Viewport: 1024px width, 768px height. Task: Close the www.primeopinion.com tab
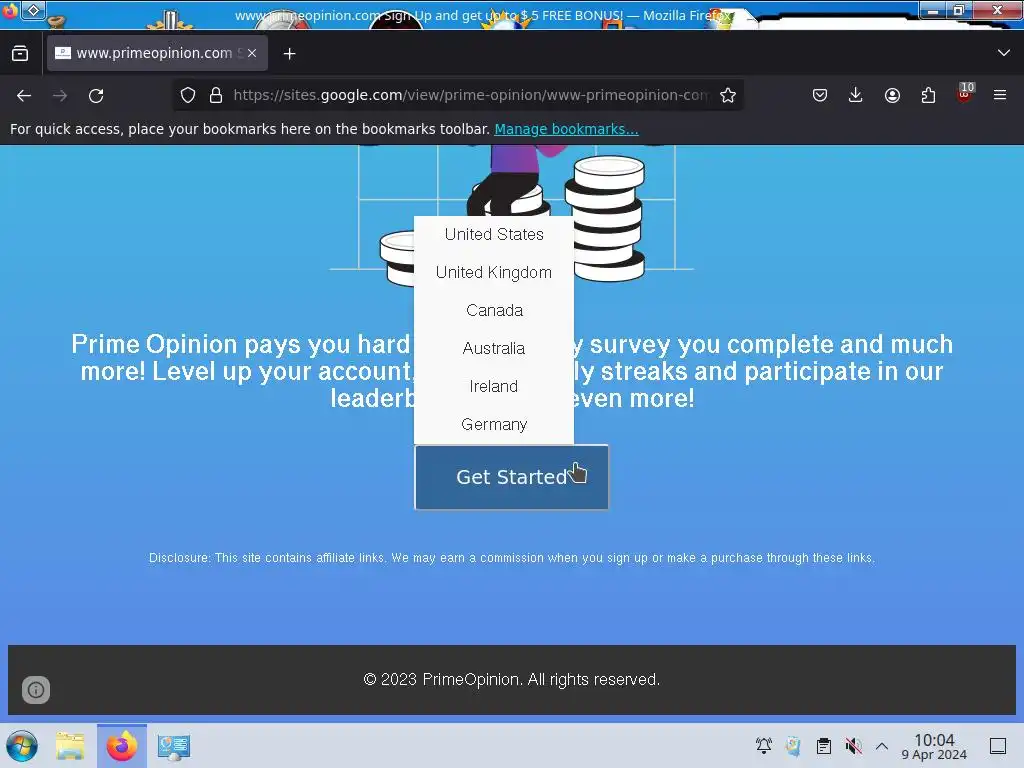[x=252, y=54]
